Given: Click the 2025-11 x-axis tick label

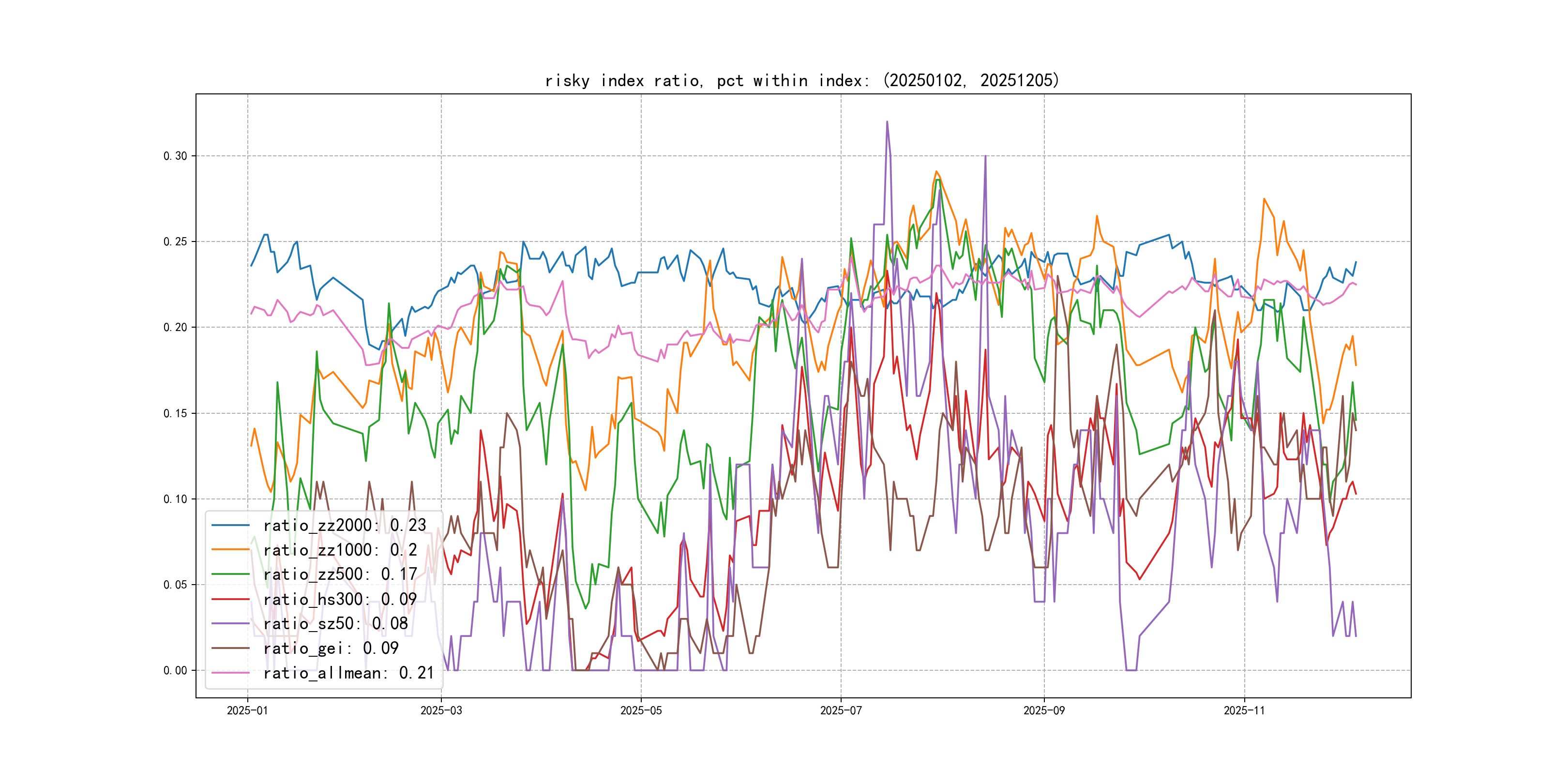Looking at the screenshot, I should tap(1244, 710).
